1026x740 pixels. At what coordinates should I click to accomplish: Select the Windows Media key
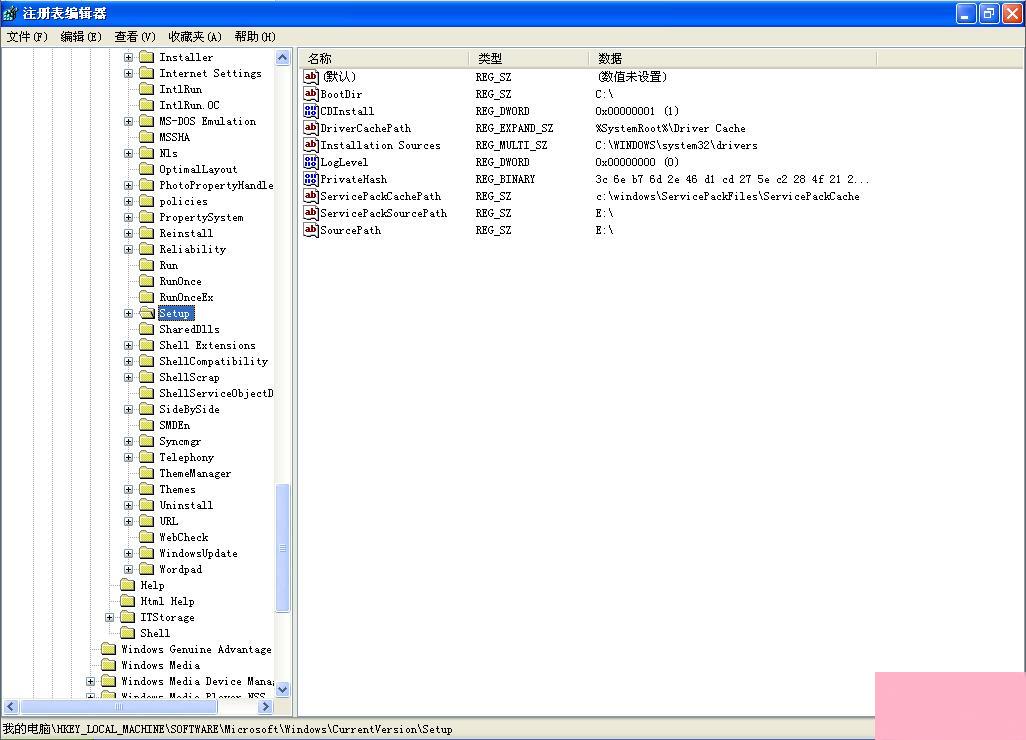coord(161,665)
